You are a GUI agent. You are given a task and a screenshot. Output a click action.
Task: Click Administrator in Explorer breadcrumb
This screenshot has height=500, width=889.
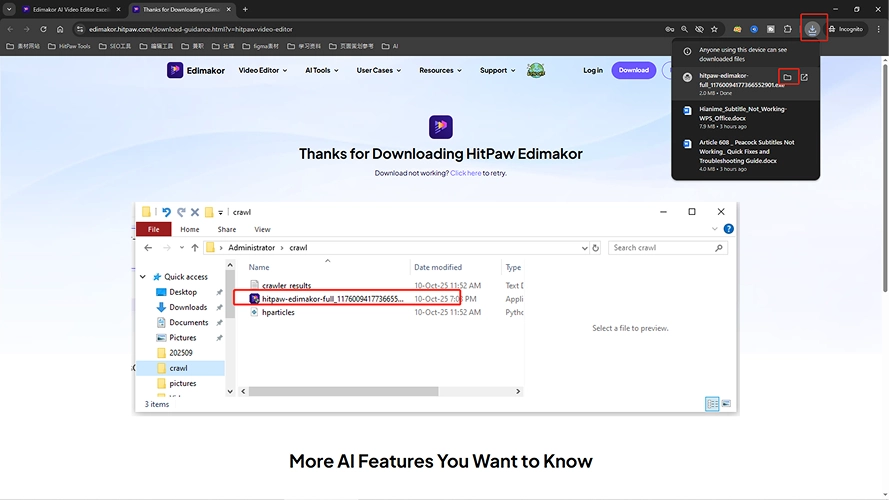click(x=251, y=248)
